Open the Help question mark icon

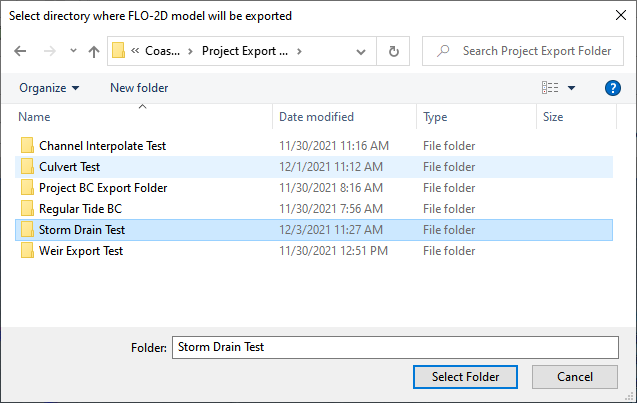613,88
